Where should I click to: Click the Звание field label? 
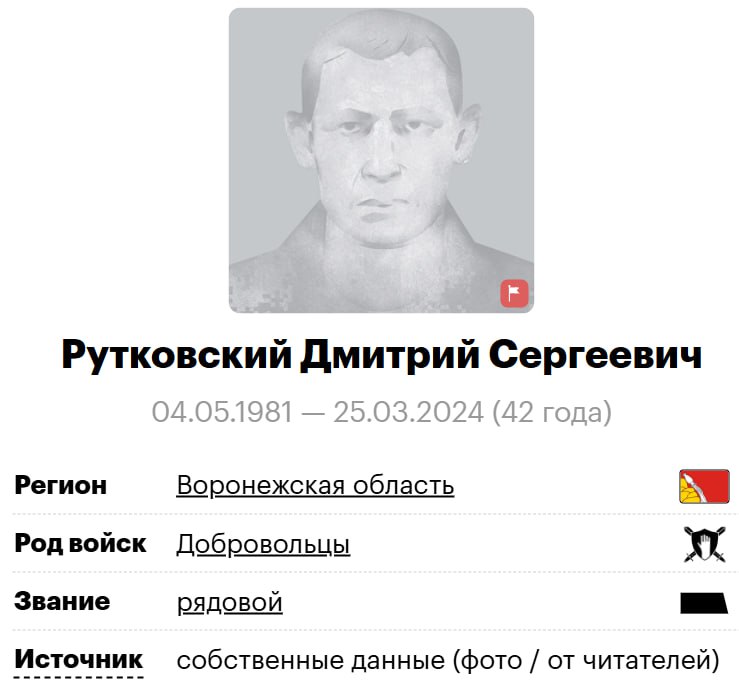[62, 602]
